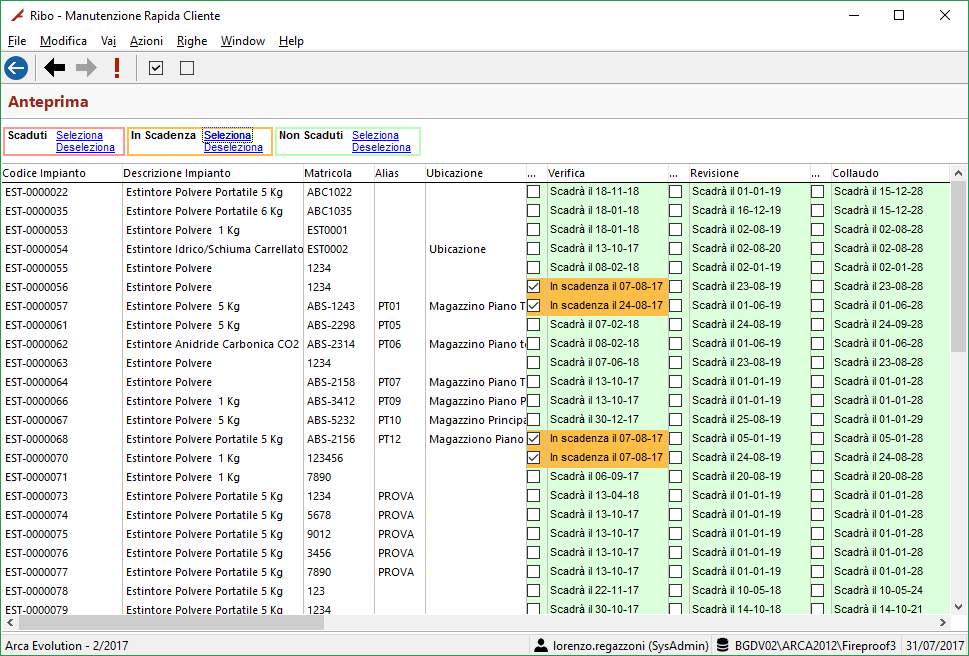Click the Ubicazione column header

(x=475, y=174)
